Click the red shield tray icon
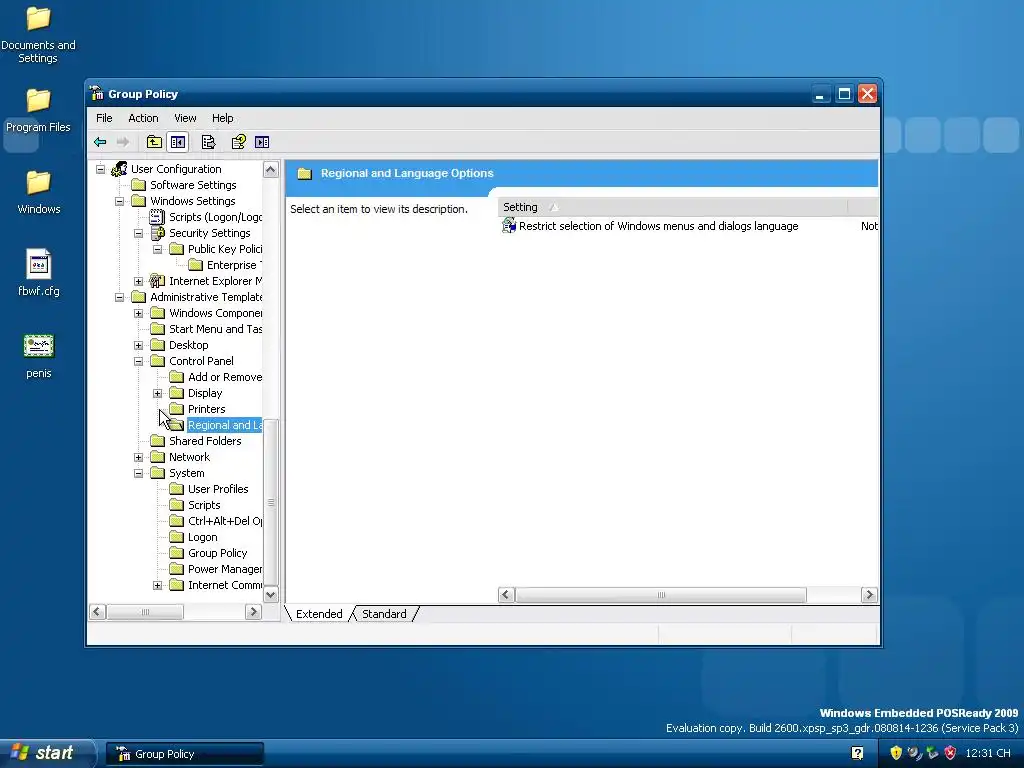 950,753
